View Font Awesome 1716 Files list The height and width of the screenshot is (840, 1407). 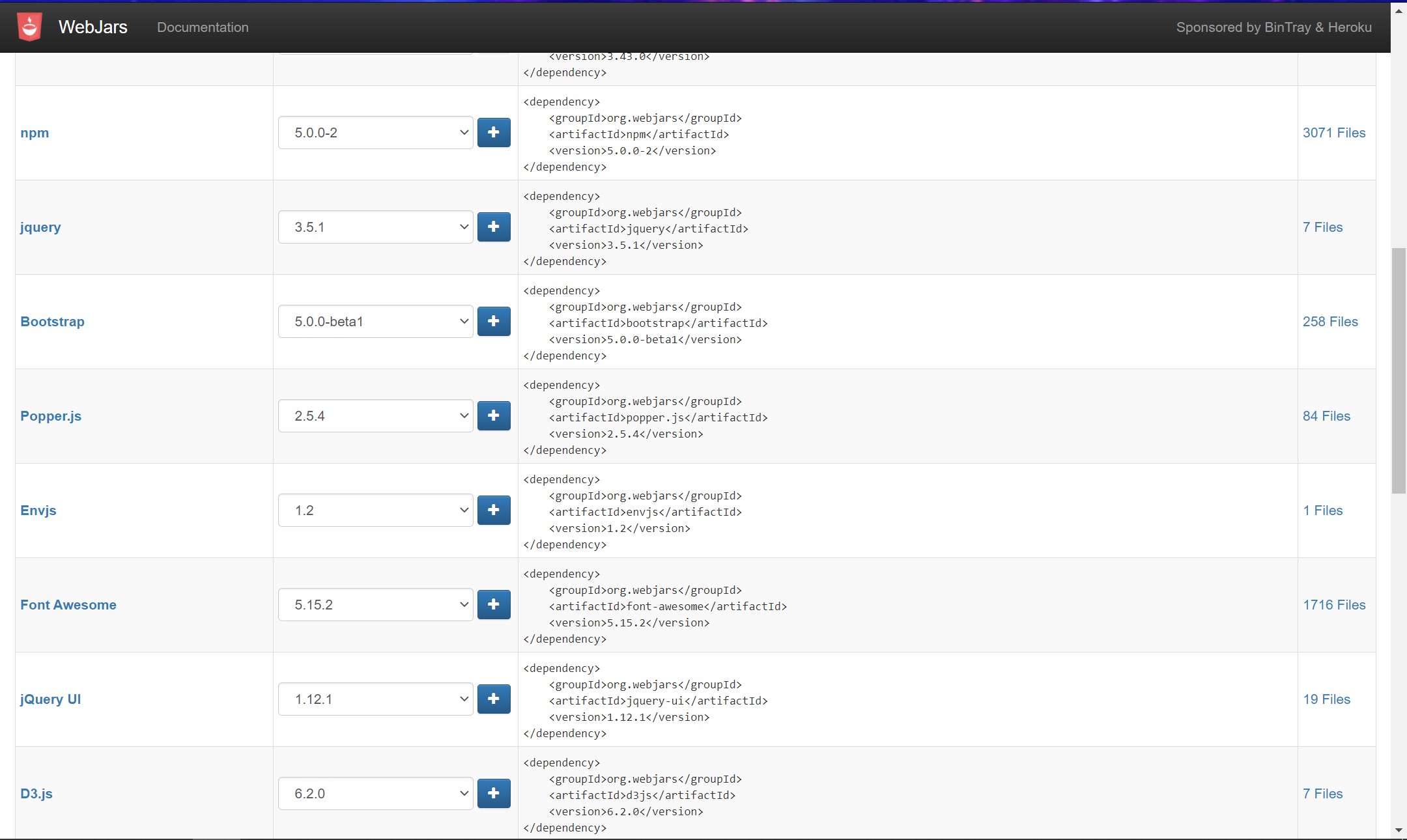tap(1334, 605)
